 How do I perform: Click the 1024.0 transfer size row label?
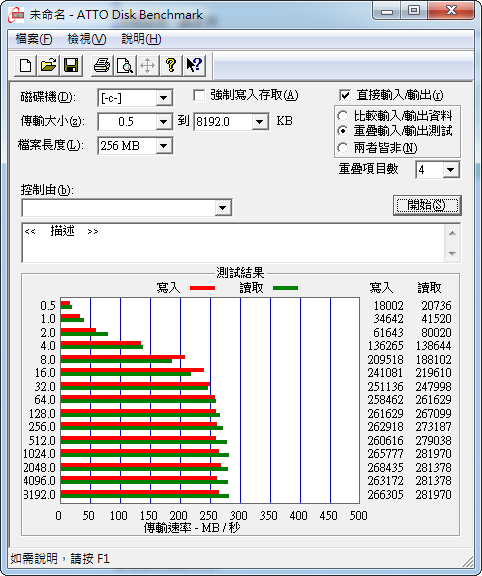[x=39, y=454]
